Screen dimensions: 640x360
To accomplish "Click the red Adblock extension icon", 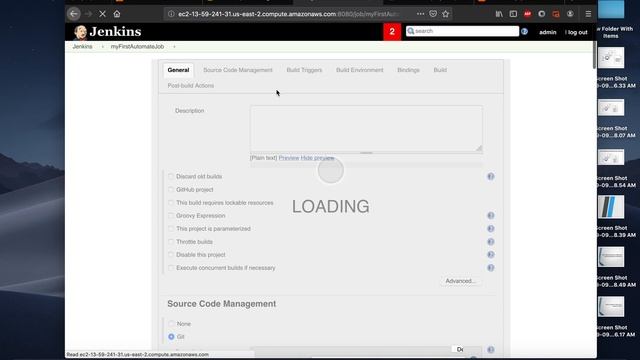I will (527, 14).
